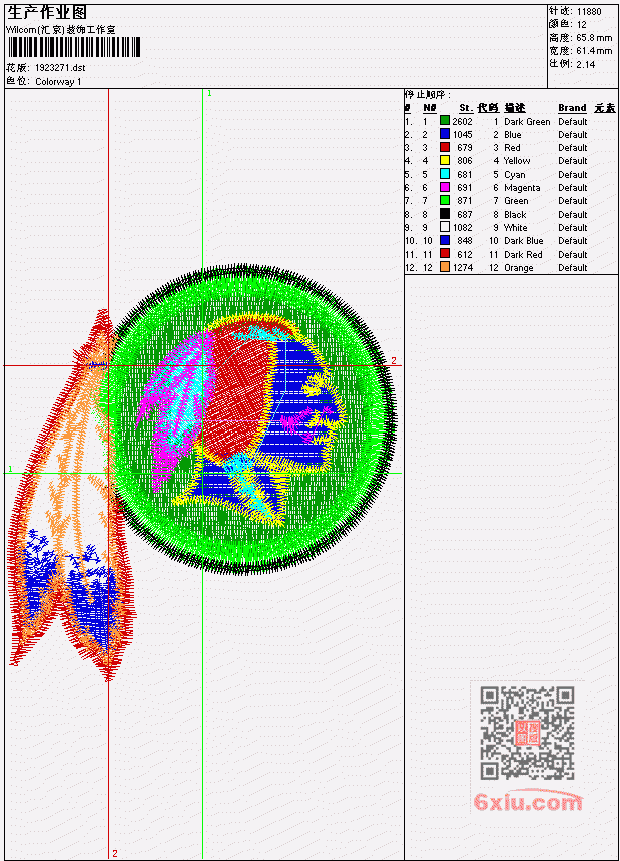Image resolution: width=620 pixels, height=861 pixels.
Task: Click the width value 61.4 mm
Action: click(594, 51)
